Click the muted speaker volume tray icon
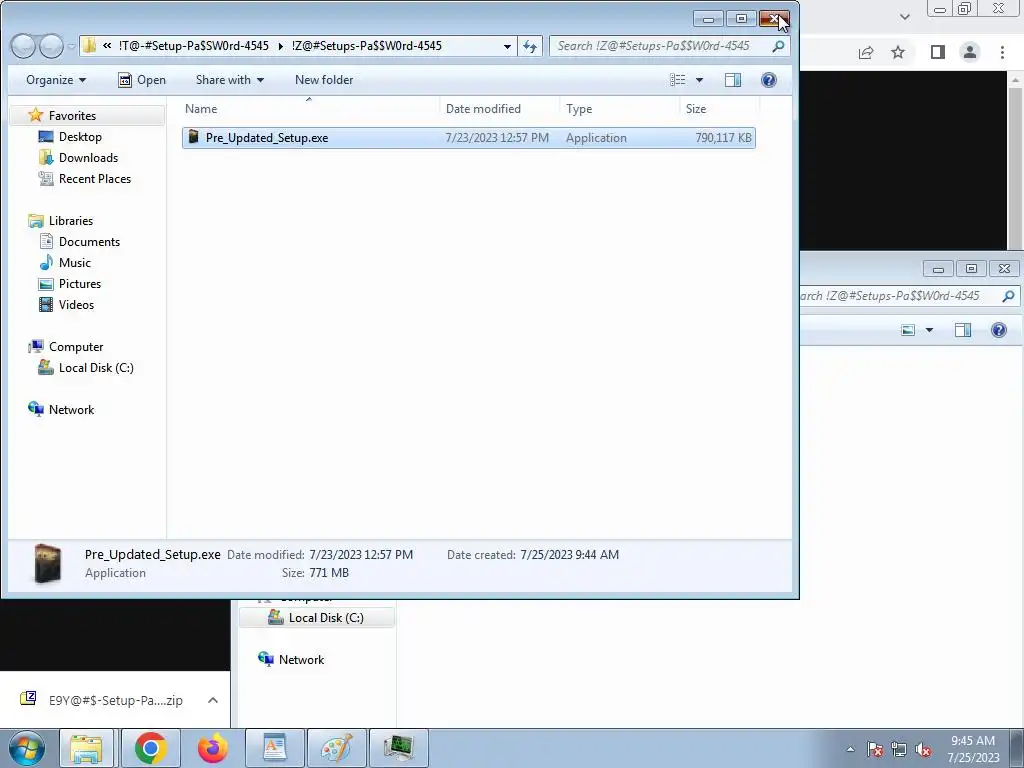The image size is (1024, 768). pos(923,749)
